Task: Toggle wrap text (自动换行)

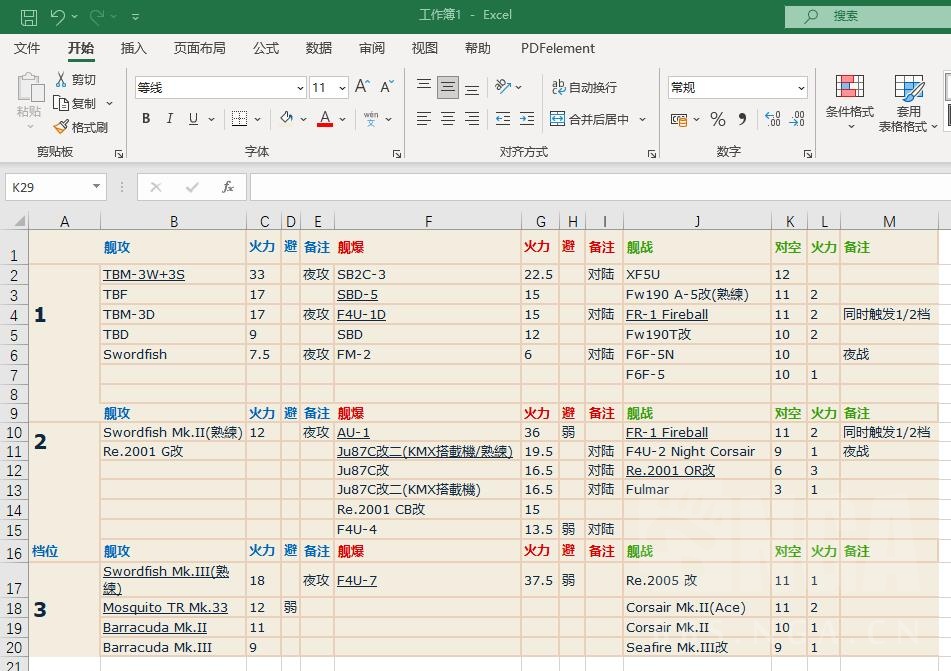Action: coord(584,88)
